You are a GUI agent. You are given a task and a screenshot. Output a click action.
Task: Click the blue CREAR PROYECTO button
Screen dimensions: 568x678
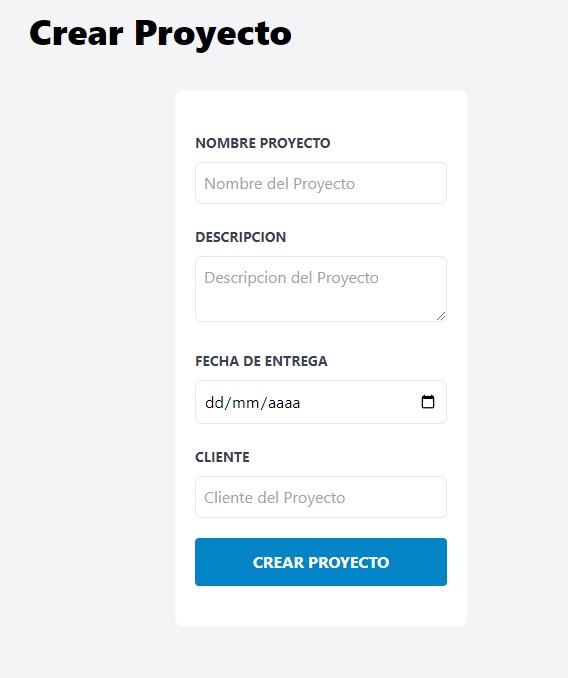[321, 562]
